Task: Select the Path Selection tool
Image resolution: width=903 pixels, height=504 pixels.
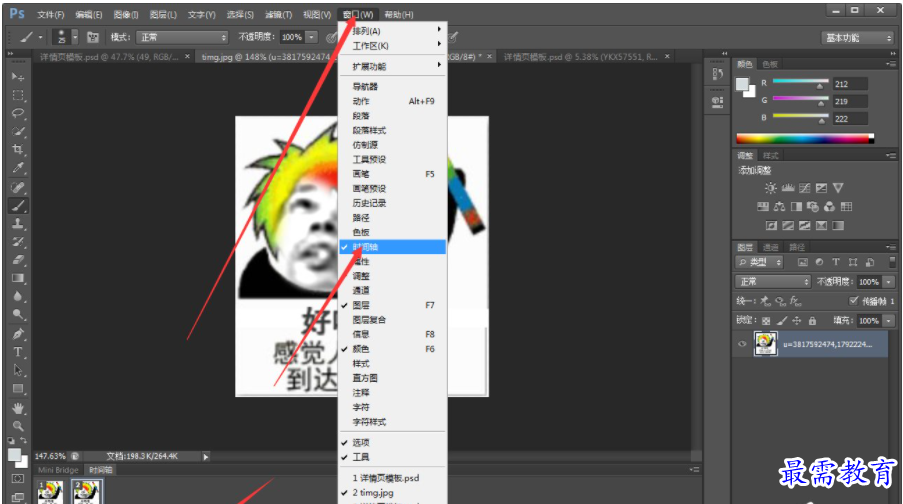Action: tap(18, 370)
